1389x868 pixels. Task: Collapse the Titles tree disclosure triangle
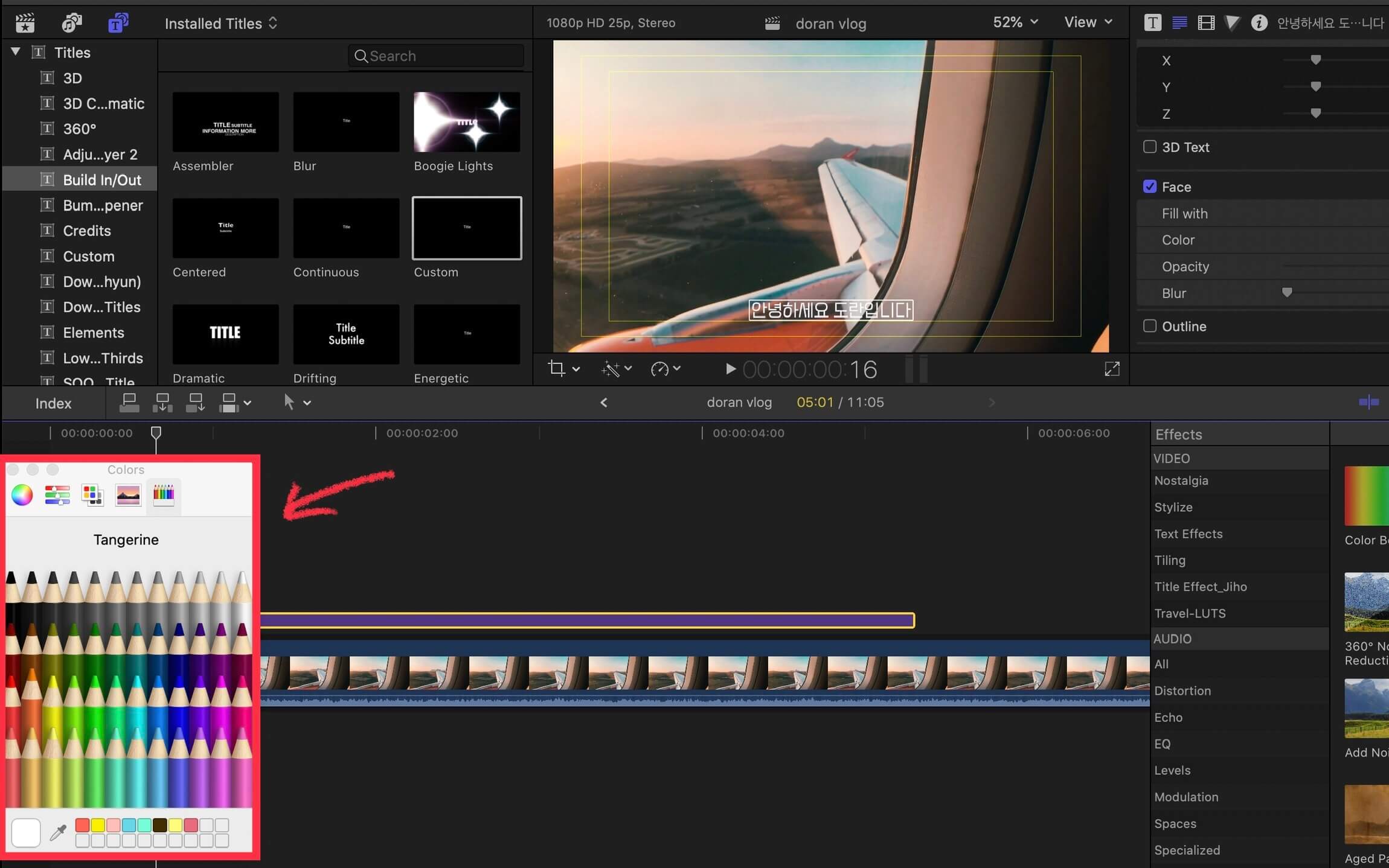16,52
